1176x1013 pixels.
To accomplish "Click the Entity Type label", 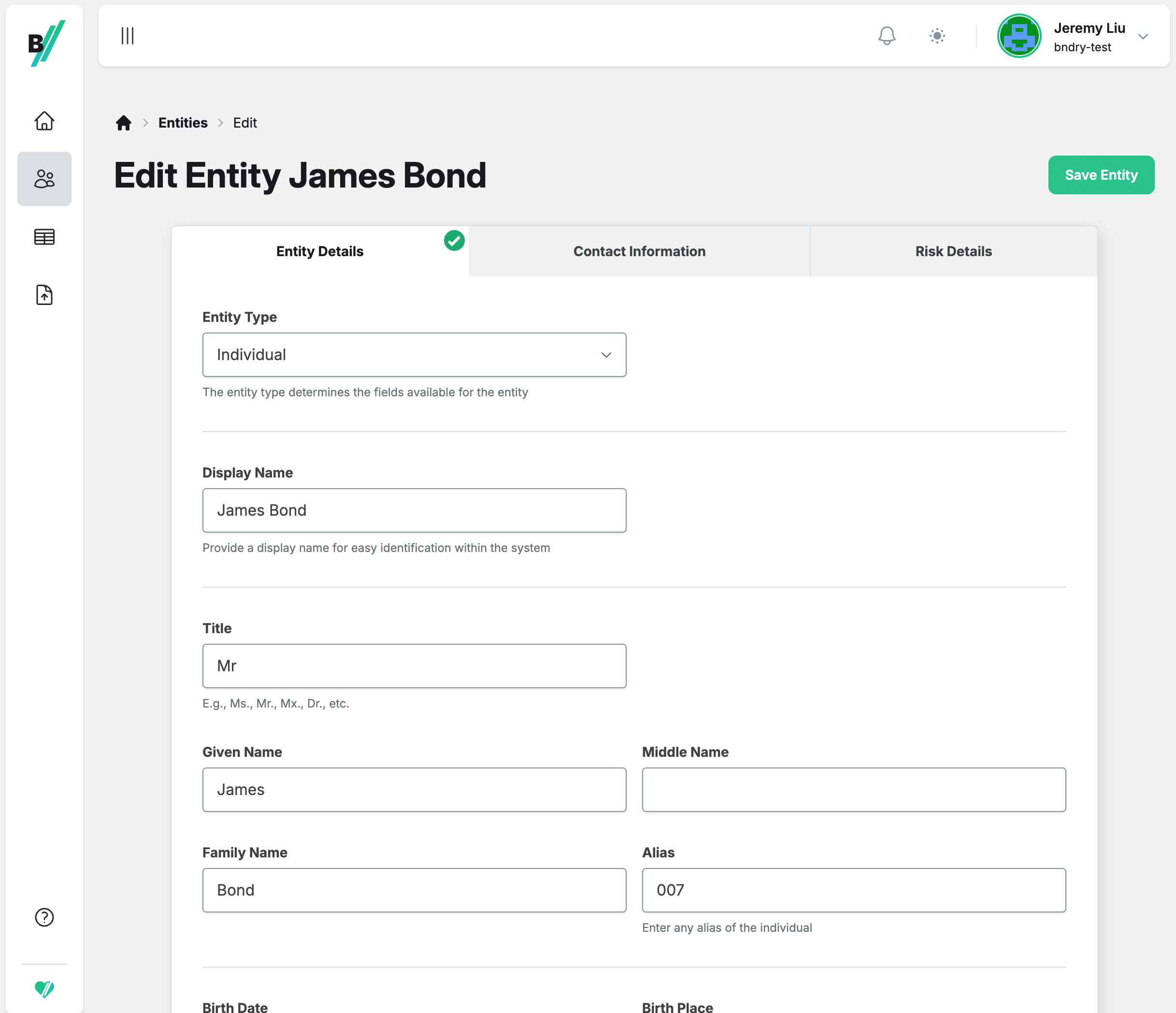I will click(x=240, y=317).
